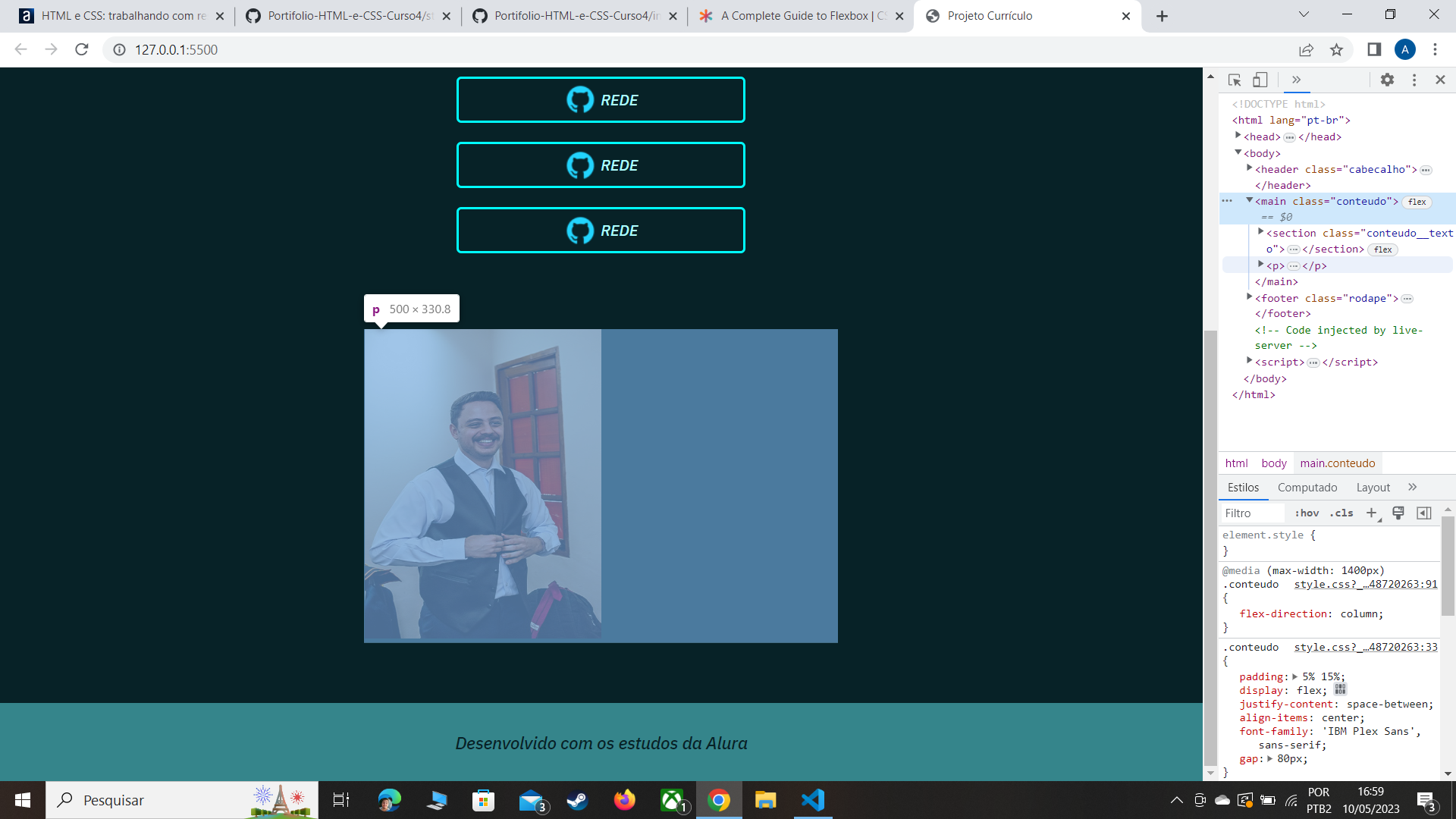Image resolution: width=1456 pixels, height=819 pixels.
Task: Reload the page
Action: (82, 49)
